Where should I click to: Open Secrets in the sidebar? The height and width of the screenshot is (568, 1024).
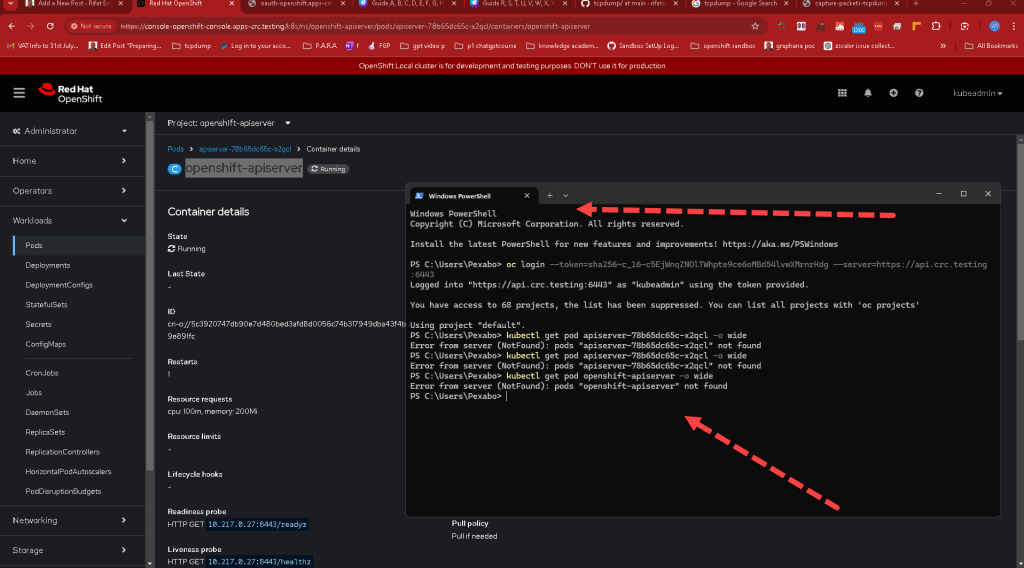coord(39,324)
